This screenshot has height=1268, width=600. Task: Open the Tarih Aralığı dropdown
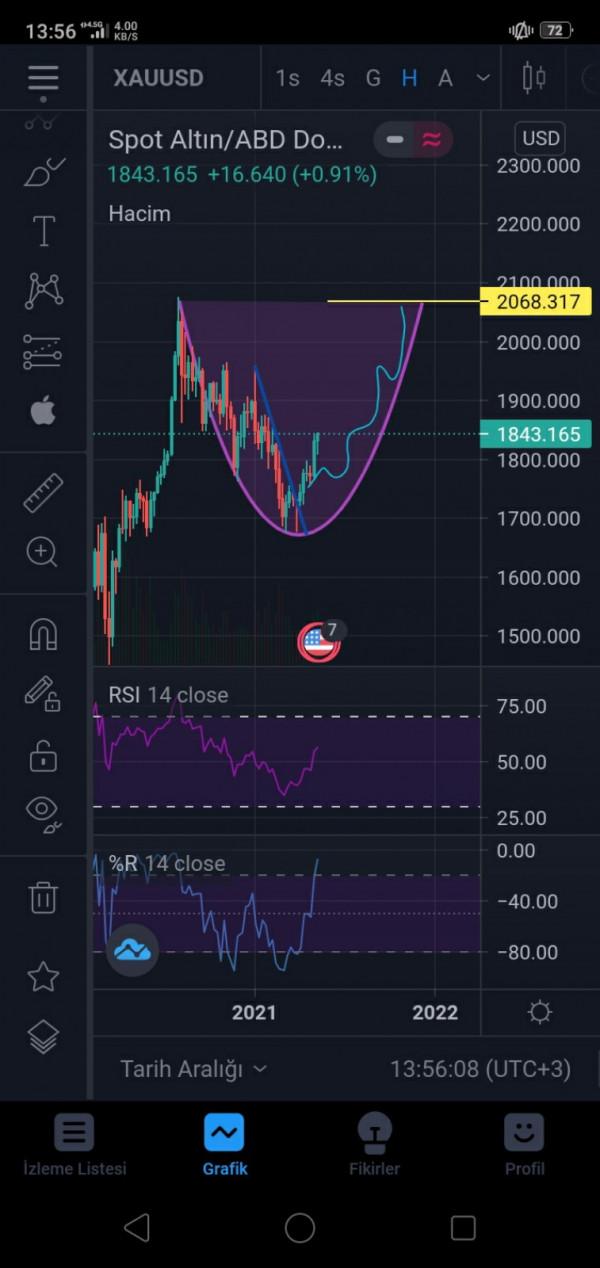194,1069
